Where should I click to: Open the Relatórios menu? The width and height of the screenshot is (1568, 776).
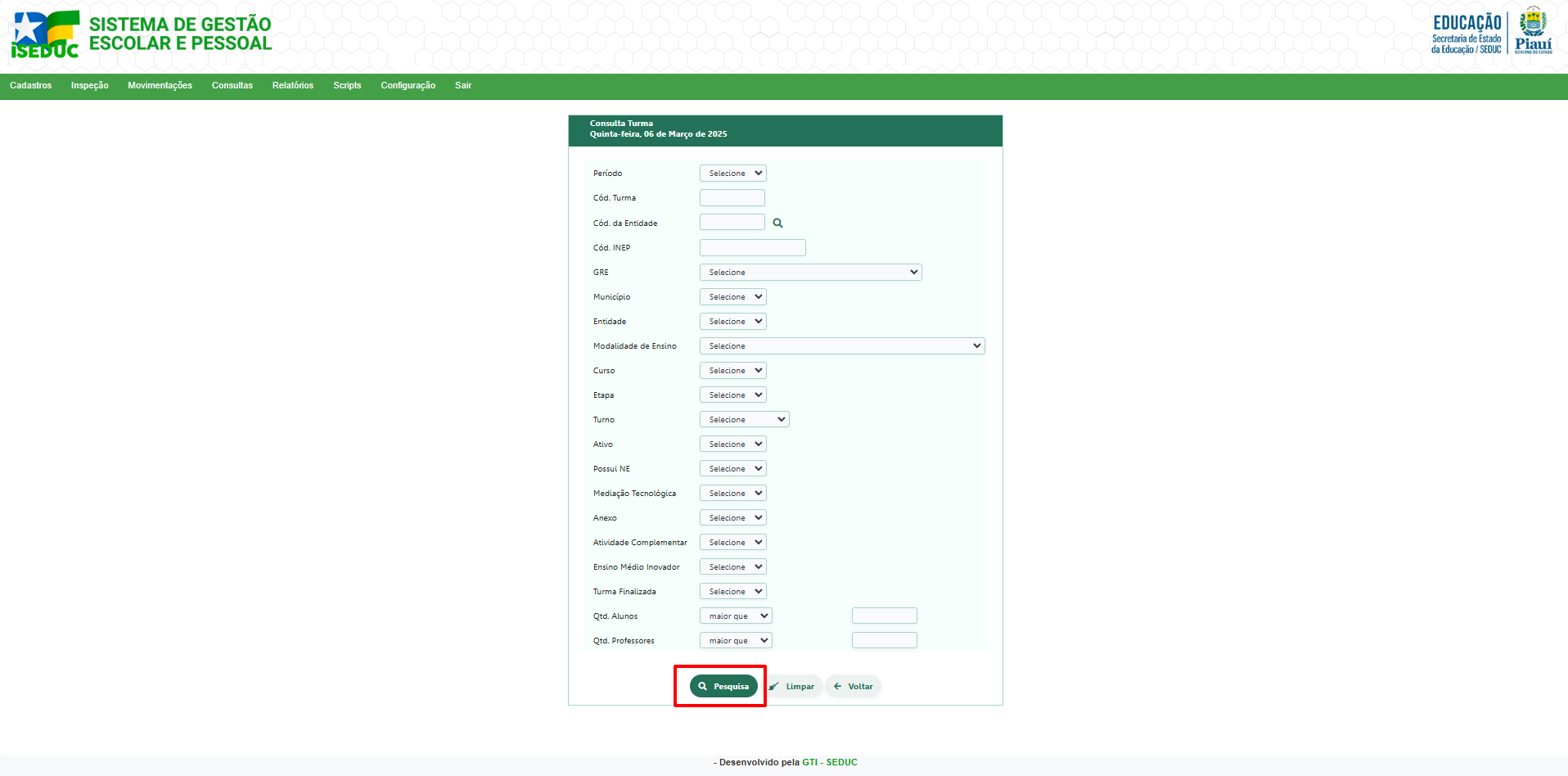coord(292,86)
